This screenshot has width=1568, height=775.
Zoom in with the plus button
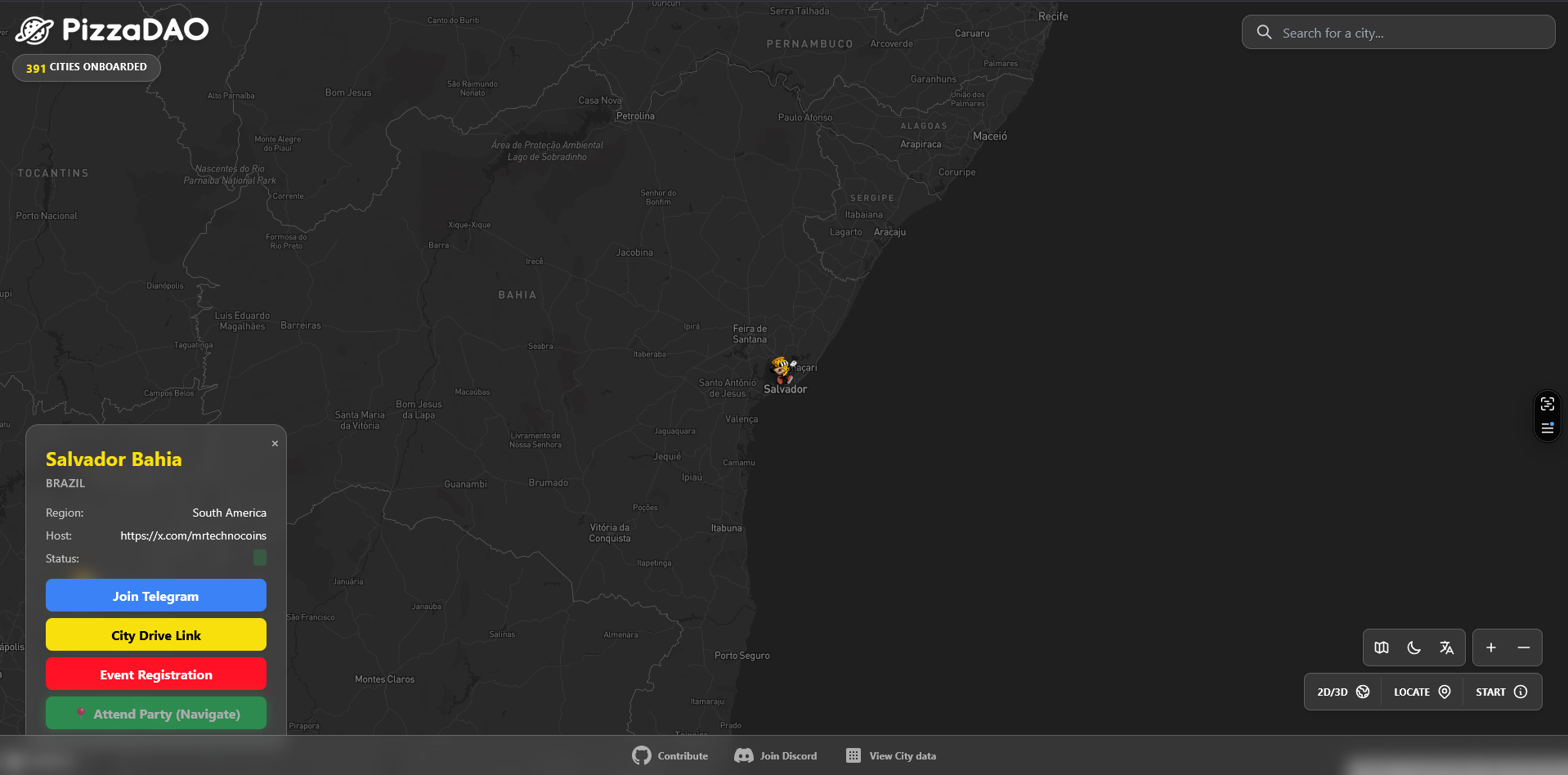tap(1491, 647)
